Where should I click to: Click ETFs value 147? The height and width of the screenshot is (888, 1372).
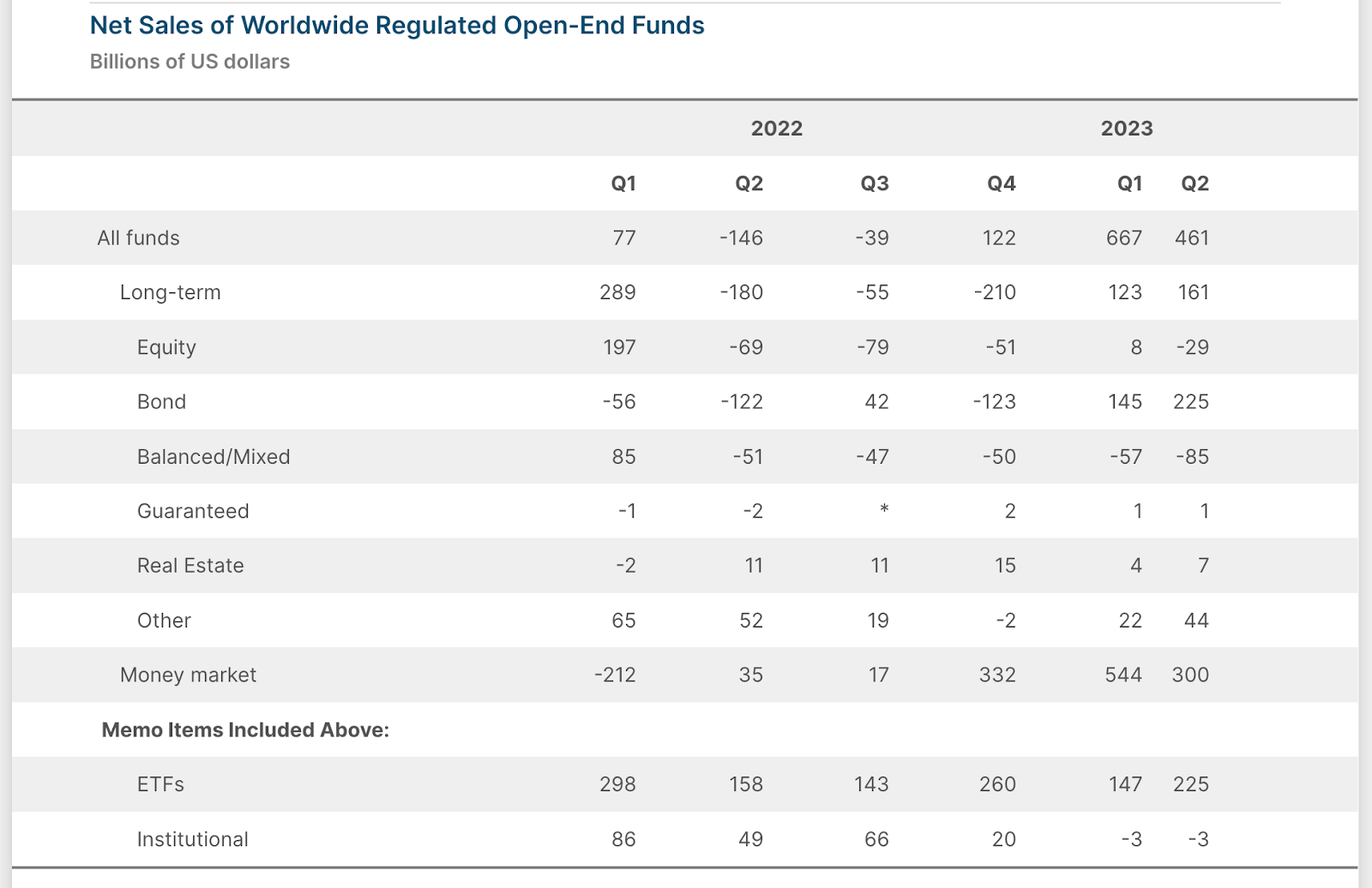point(1125,784)
